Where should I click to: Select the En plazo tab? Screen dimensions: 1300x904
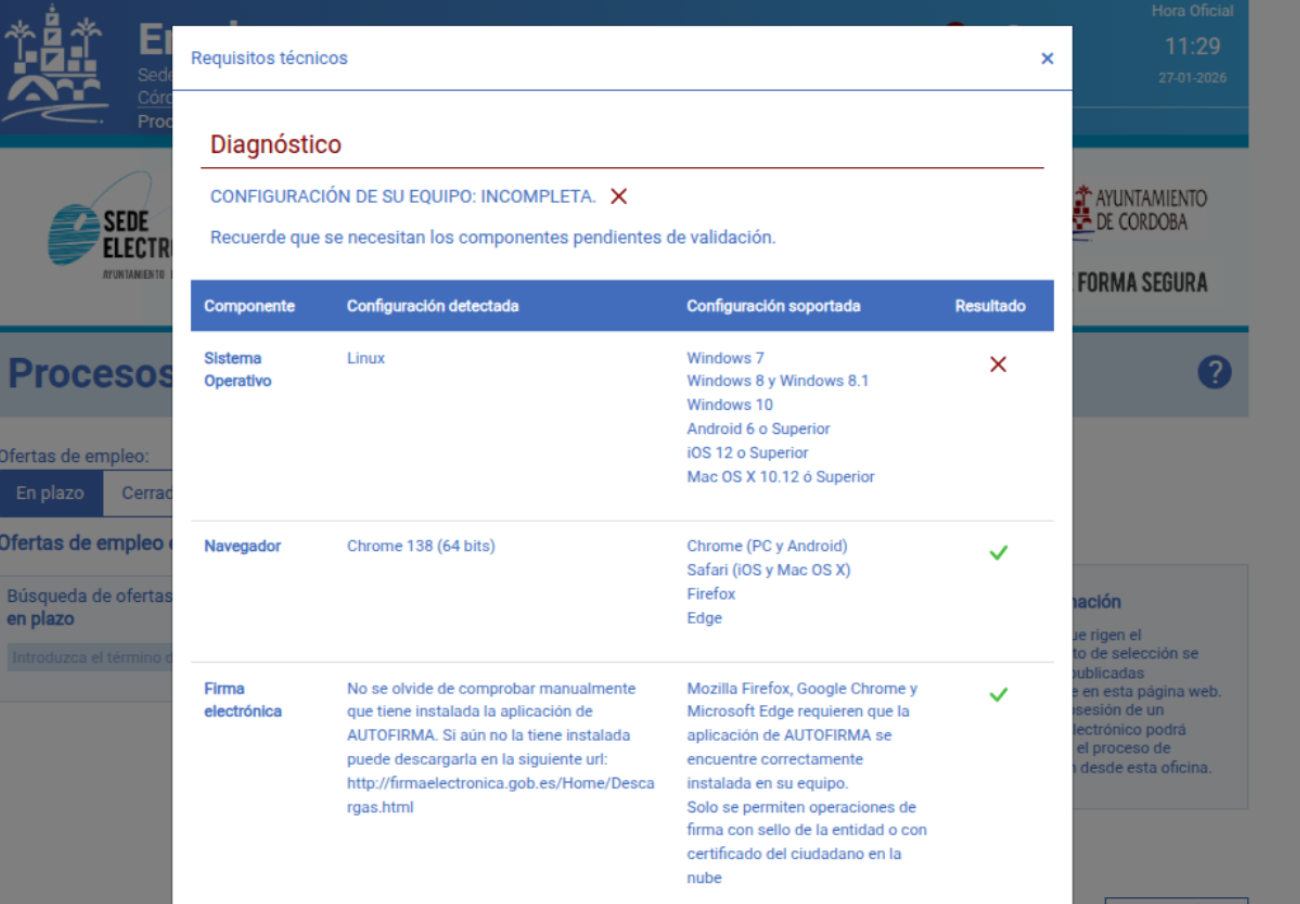pyautogui.click(x=50, y=493)
